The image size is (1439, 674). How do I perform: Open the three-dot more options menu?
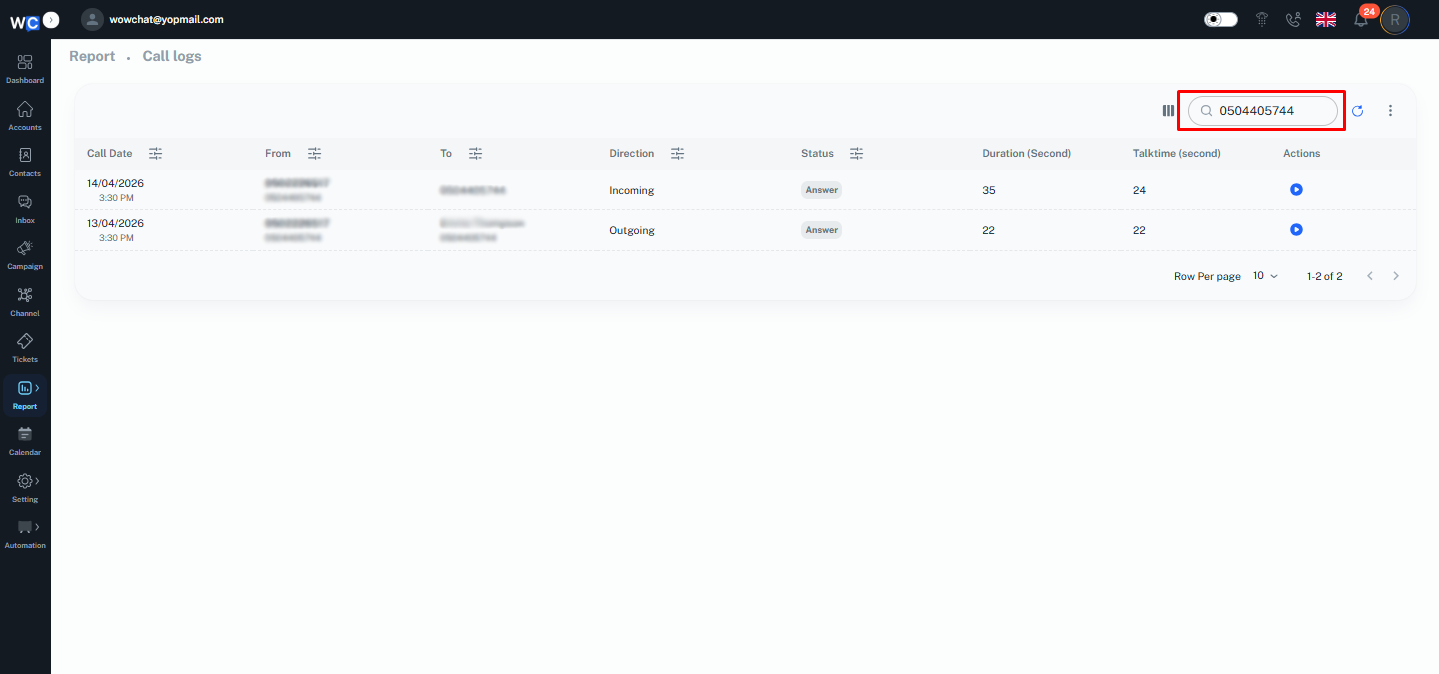(x=1390, y=111)
